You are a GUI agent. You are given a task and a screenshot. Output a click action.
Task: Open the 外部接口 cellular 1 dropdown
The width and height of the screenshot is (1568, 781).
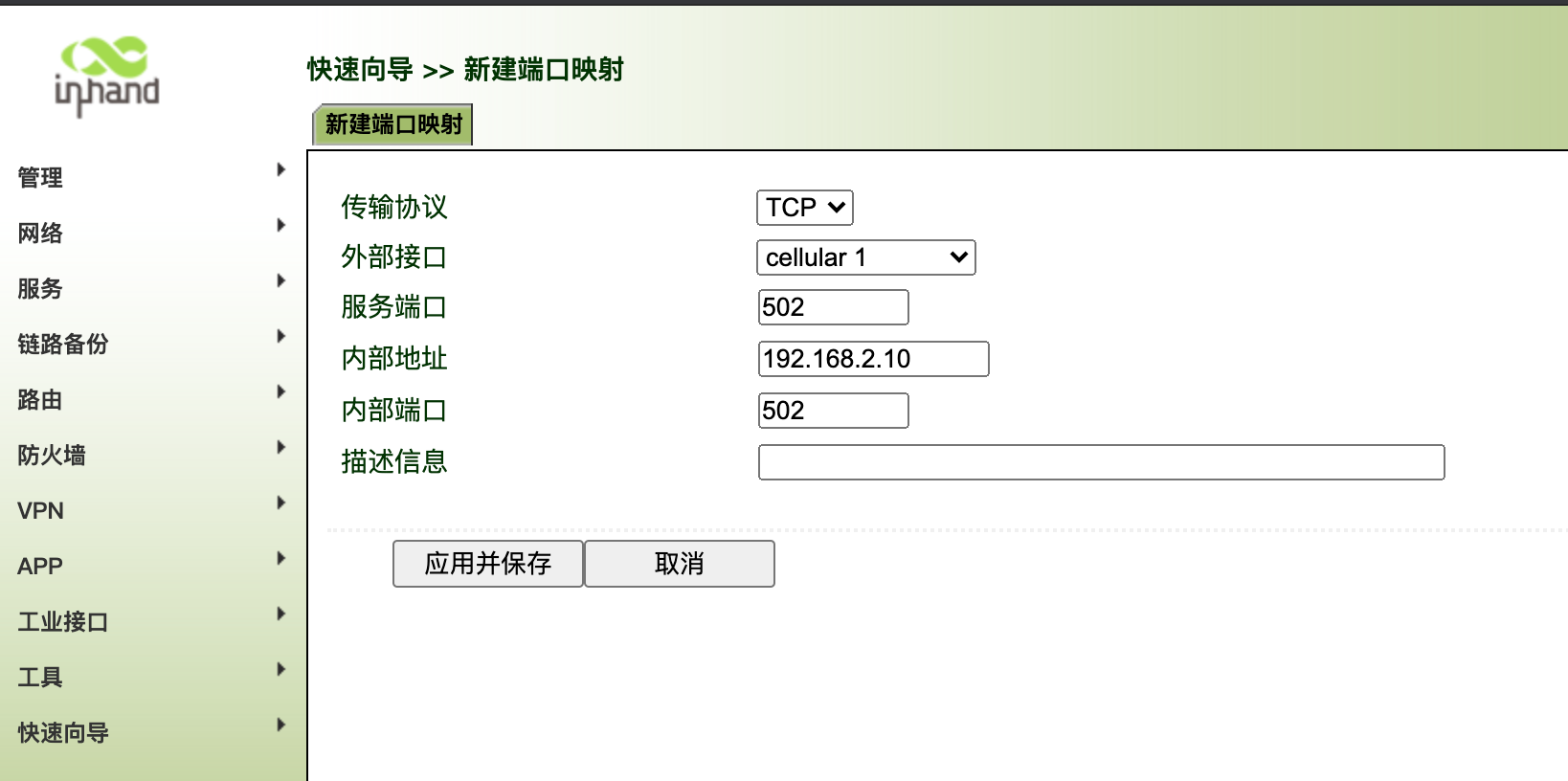[x=865, y=257]
